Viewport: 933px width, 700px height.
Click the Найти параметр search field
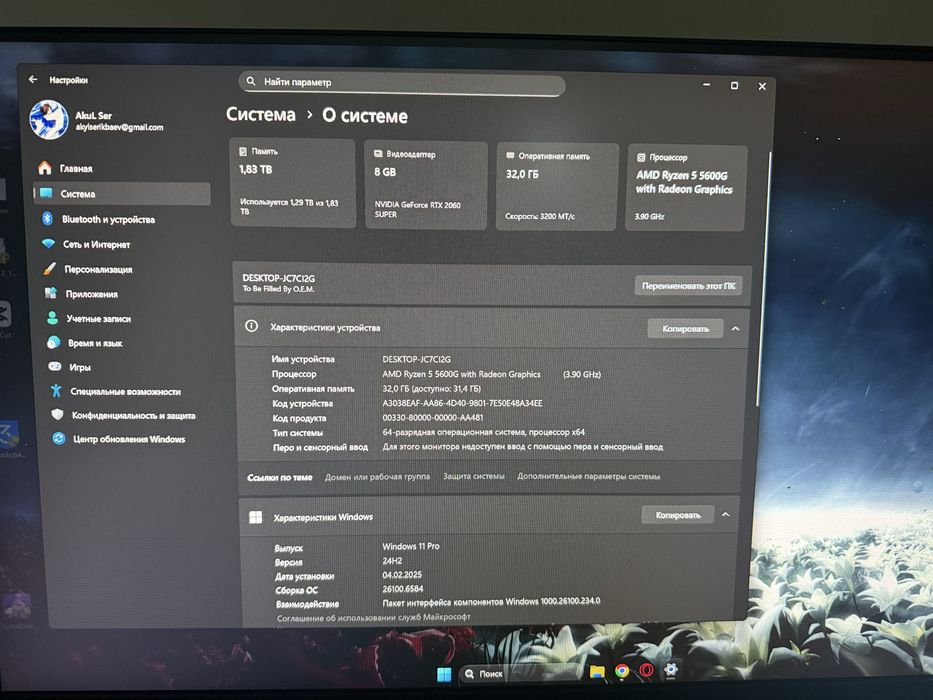pos(402,83)
